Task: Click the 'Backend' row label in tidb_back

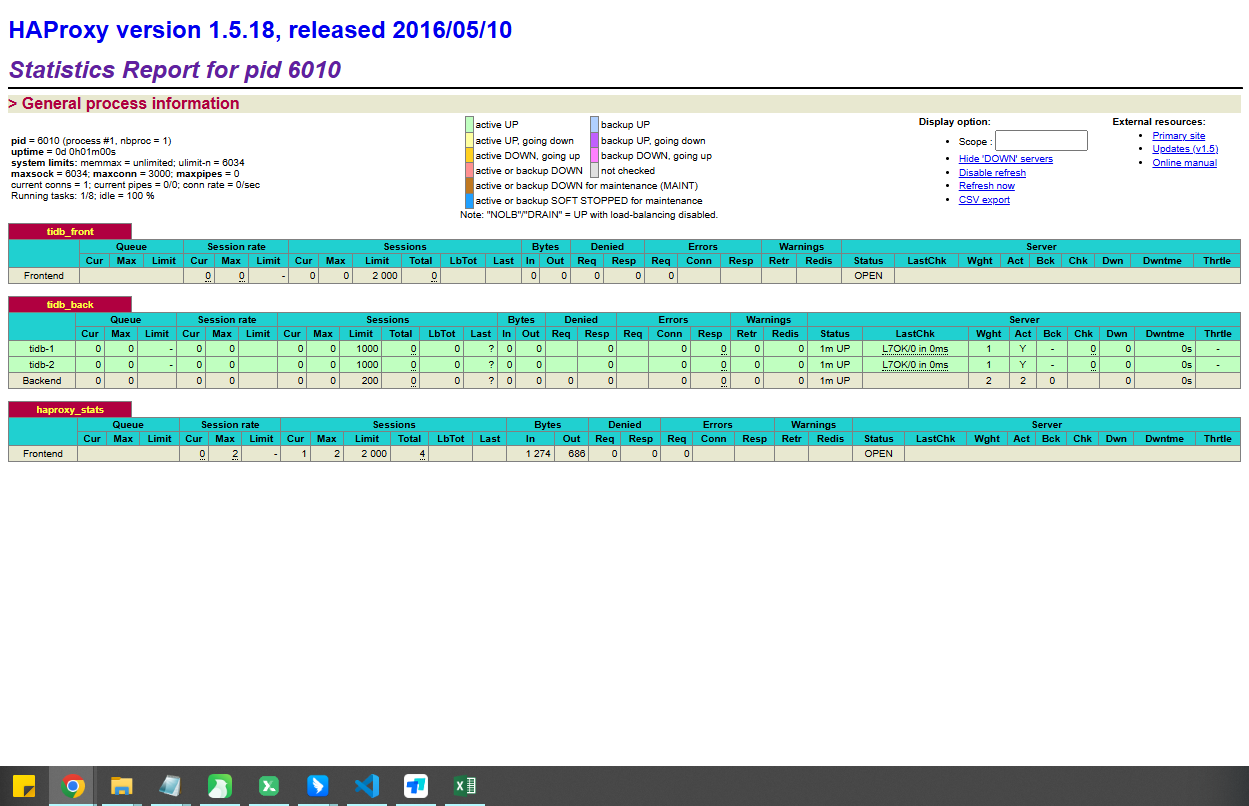Action: pyautogui.click(x=43, y=381)
